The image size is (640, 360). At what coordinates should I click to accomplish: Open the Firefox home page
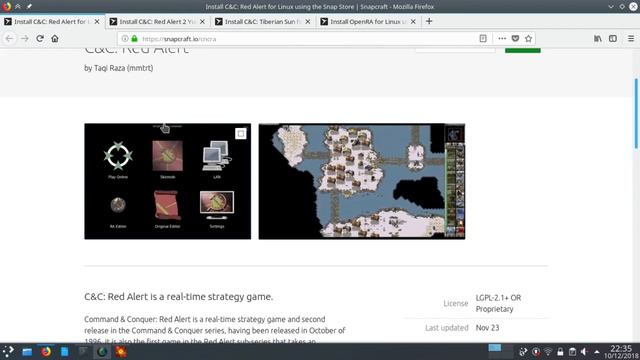[x=55, y=39]
